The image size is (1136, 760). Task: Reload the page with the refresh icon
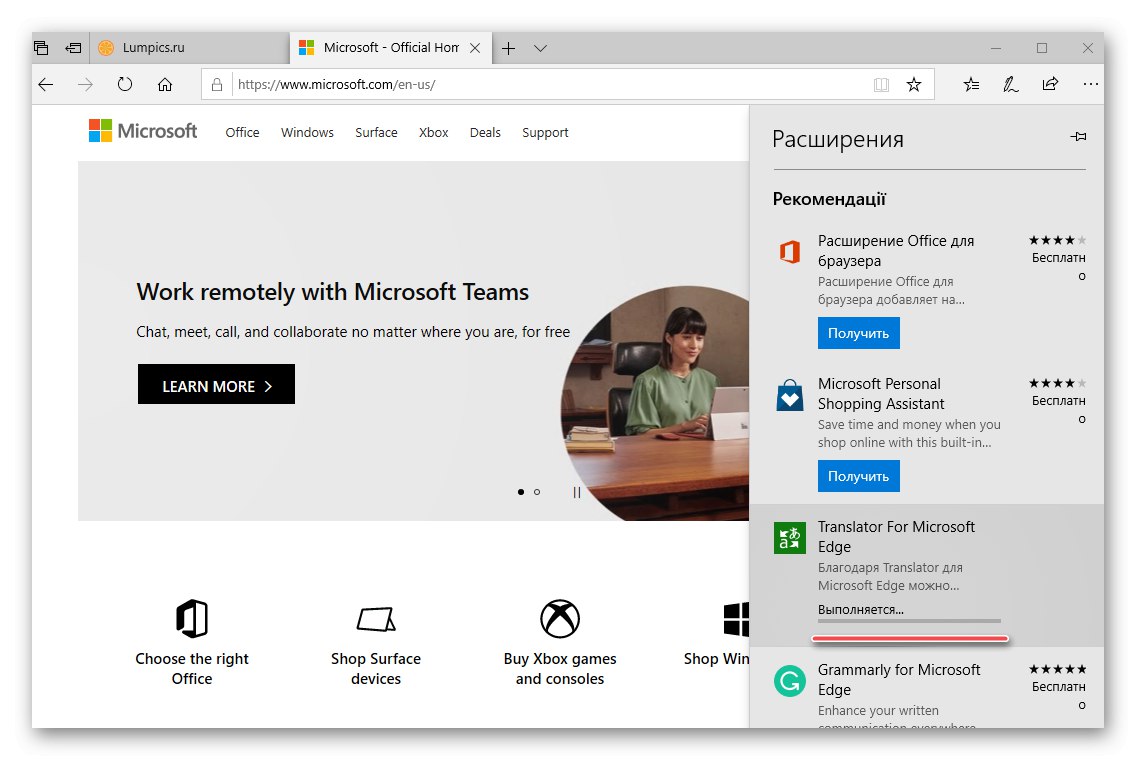tap(124, 85)
